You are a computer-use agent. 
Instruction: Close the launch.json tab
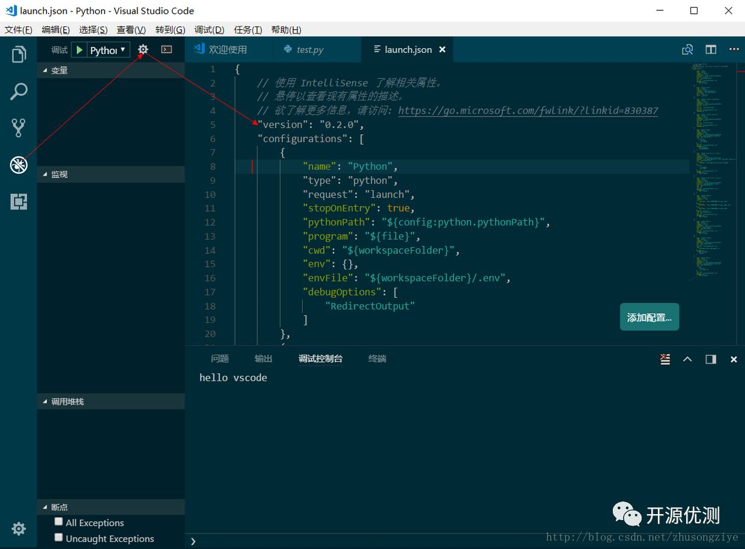(x=442, y=49)
